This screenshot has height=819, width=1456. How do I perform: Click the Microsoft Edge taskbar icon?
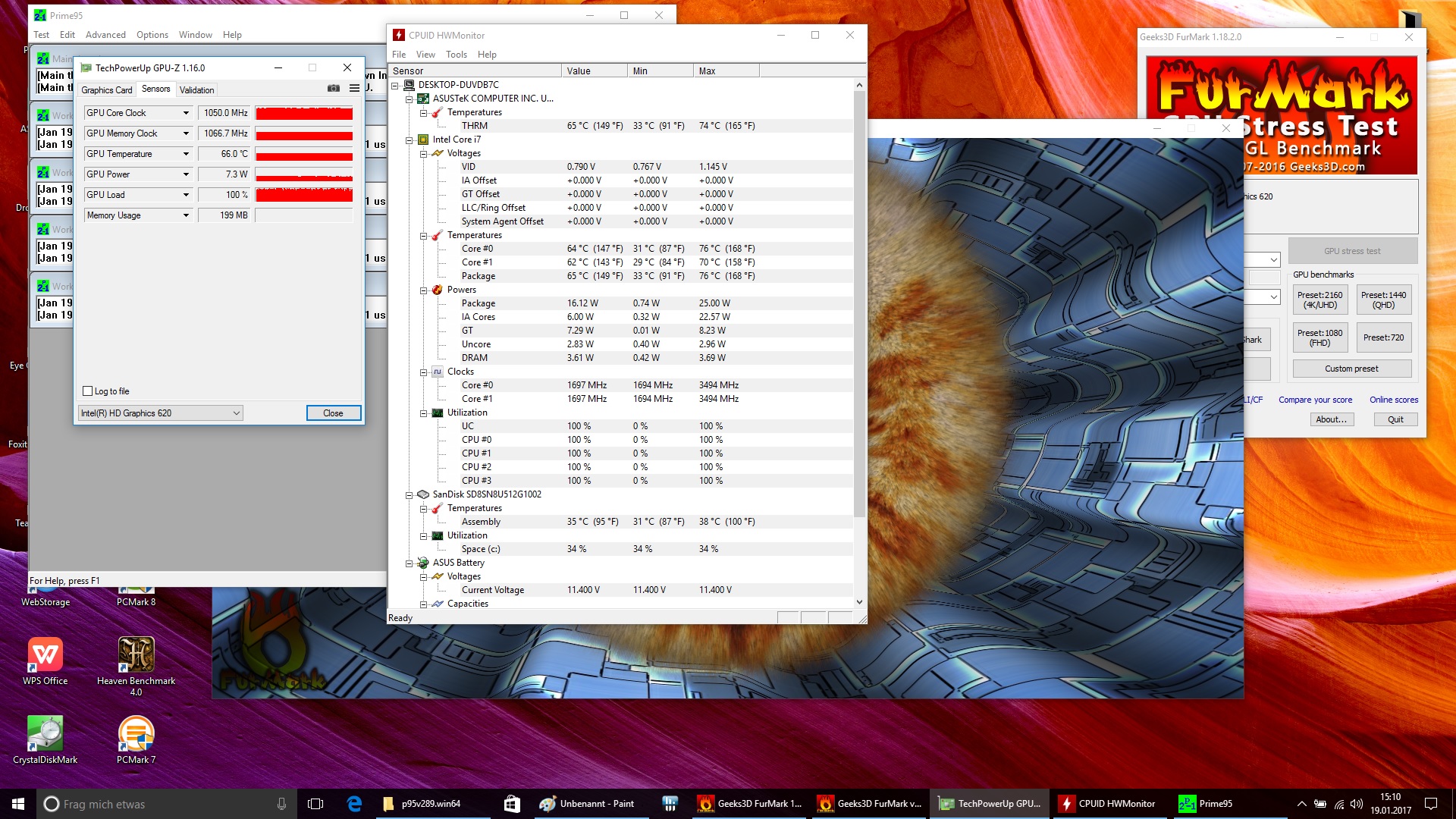pyautogui.click(x=354, y=804)
